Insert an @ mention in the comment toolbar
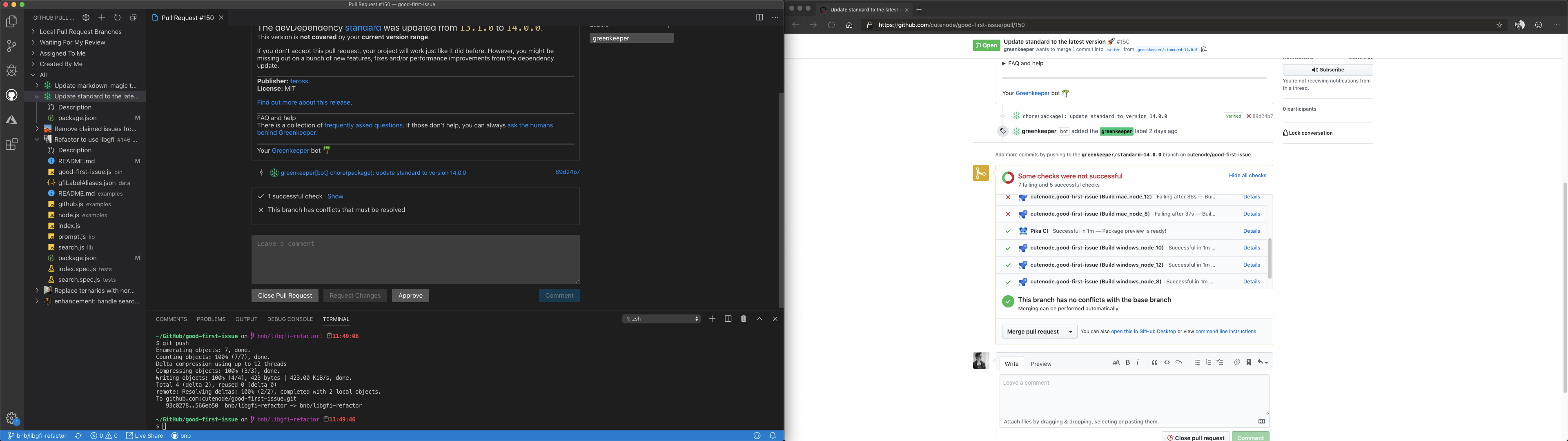Viewport: 1568px width, 441px height. pyautogui.click(x=1236, y=362)
